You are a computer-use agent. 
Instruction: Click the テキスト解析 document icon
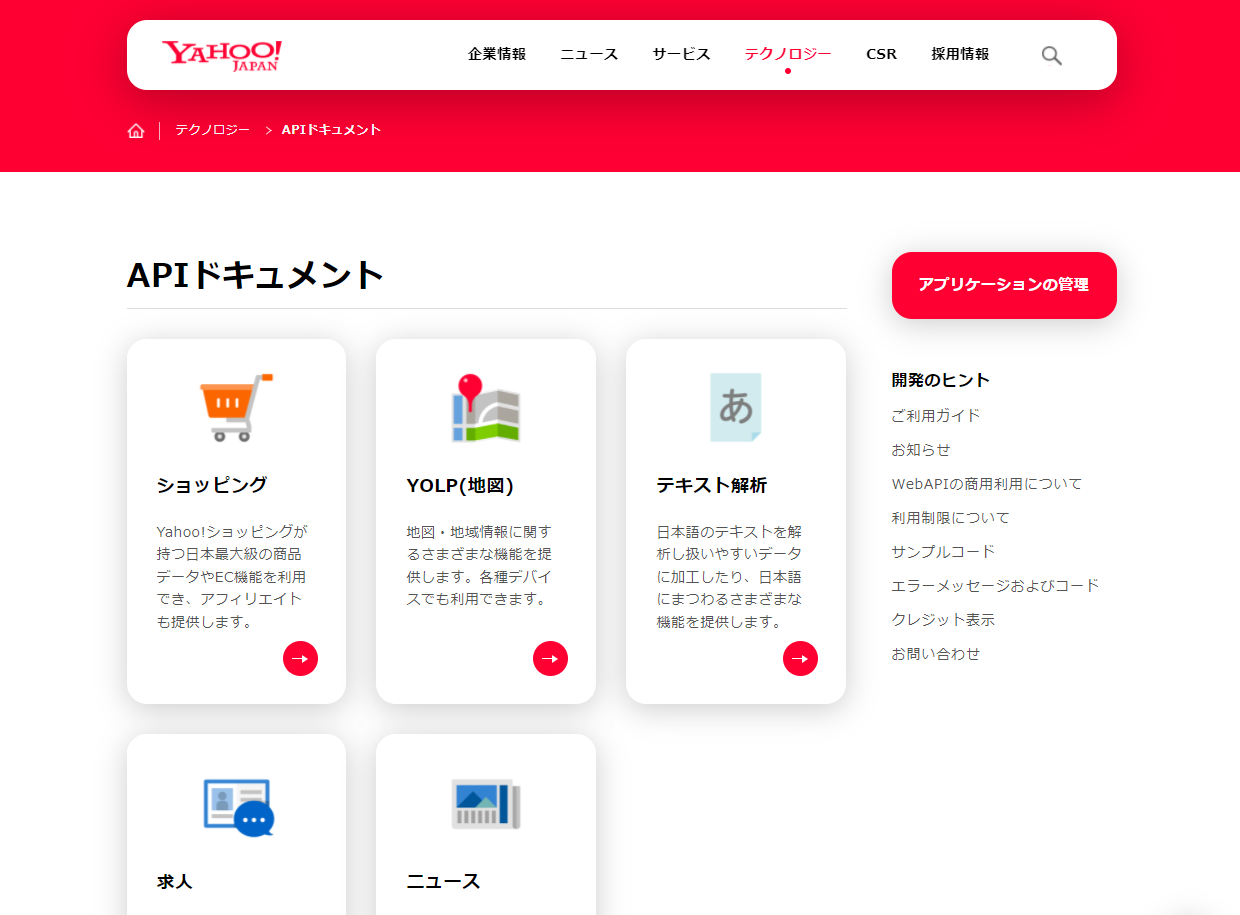[735, 408]
